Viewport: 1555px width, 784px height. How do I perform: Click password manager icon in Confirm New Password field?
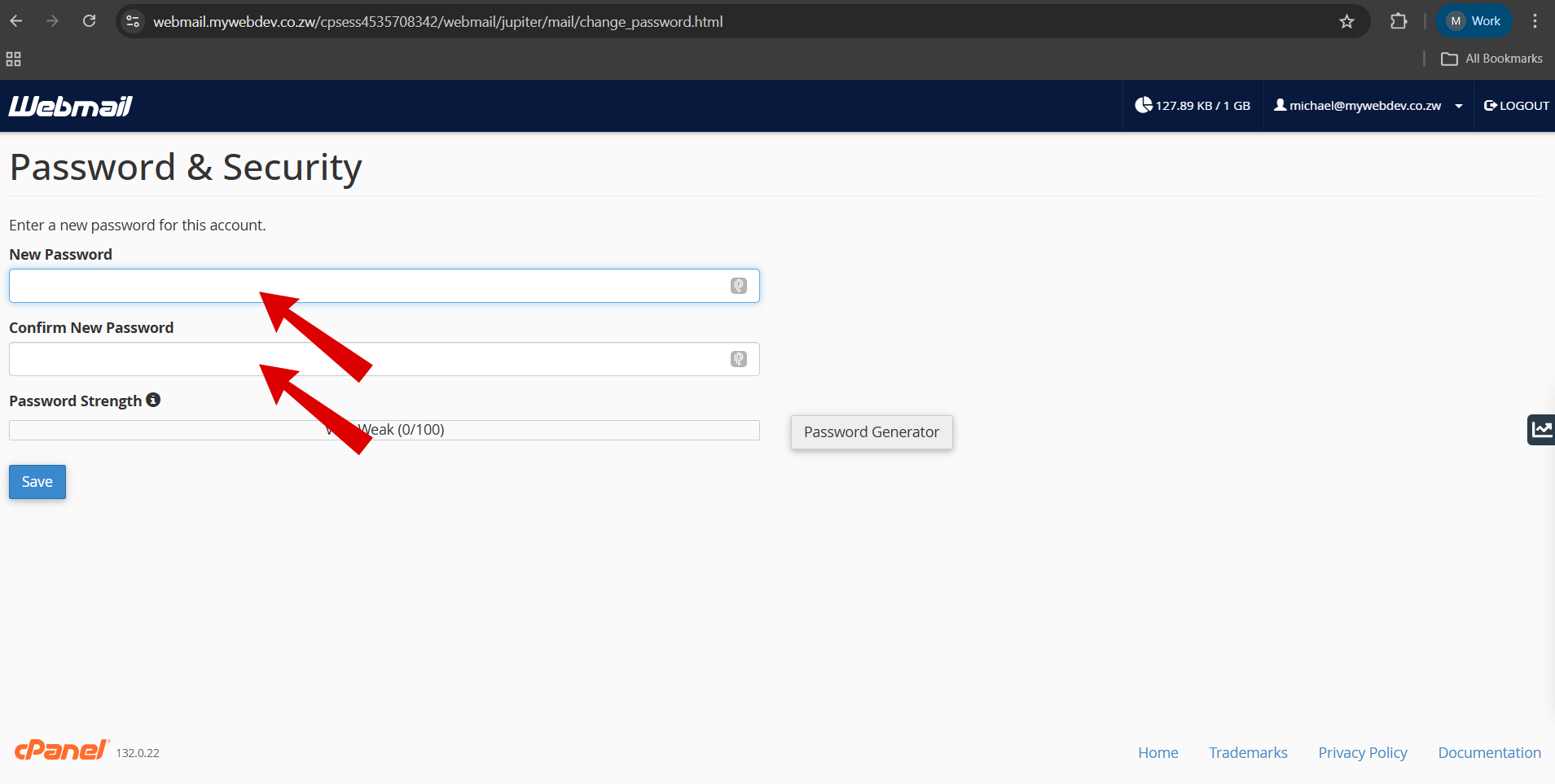(738, 359)
